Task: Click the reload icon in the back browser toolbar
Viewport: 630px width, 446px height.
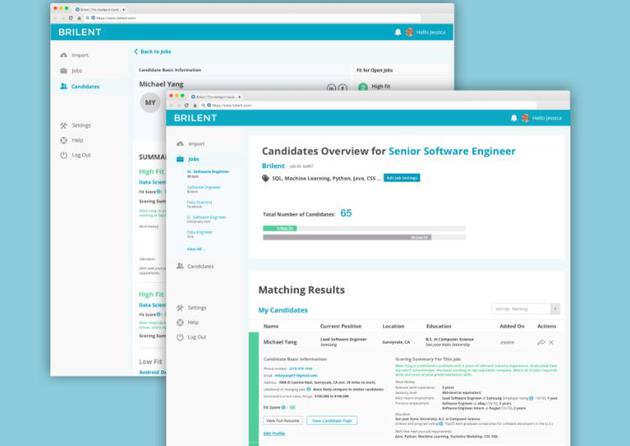Action: (x=71, y=18)
